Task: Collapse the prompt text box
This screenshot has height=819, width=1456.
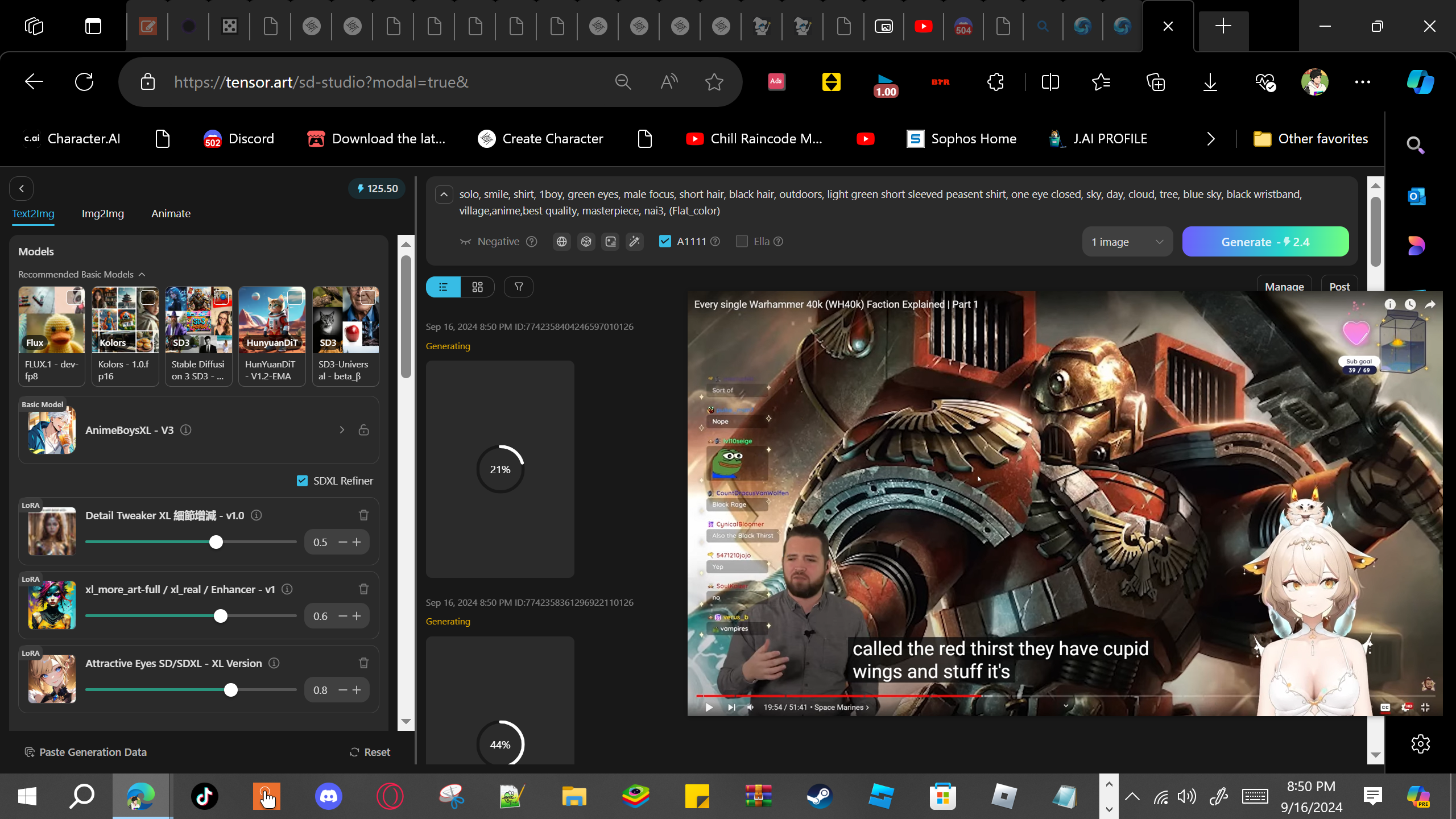Action: pos(444,195)
